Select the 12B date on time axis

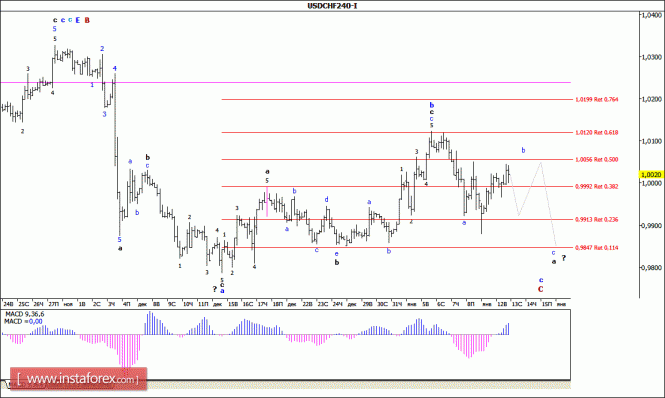(x=502, y=304)
